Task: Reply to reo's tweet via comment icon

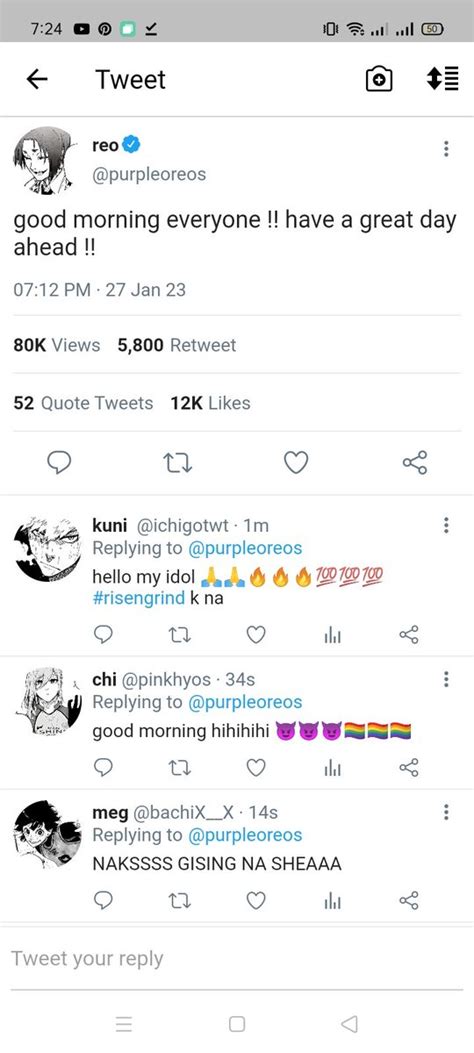Action: coord(59,463)
